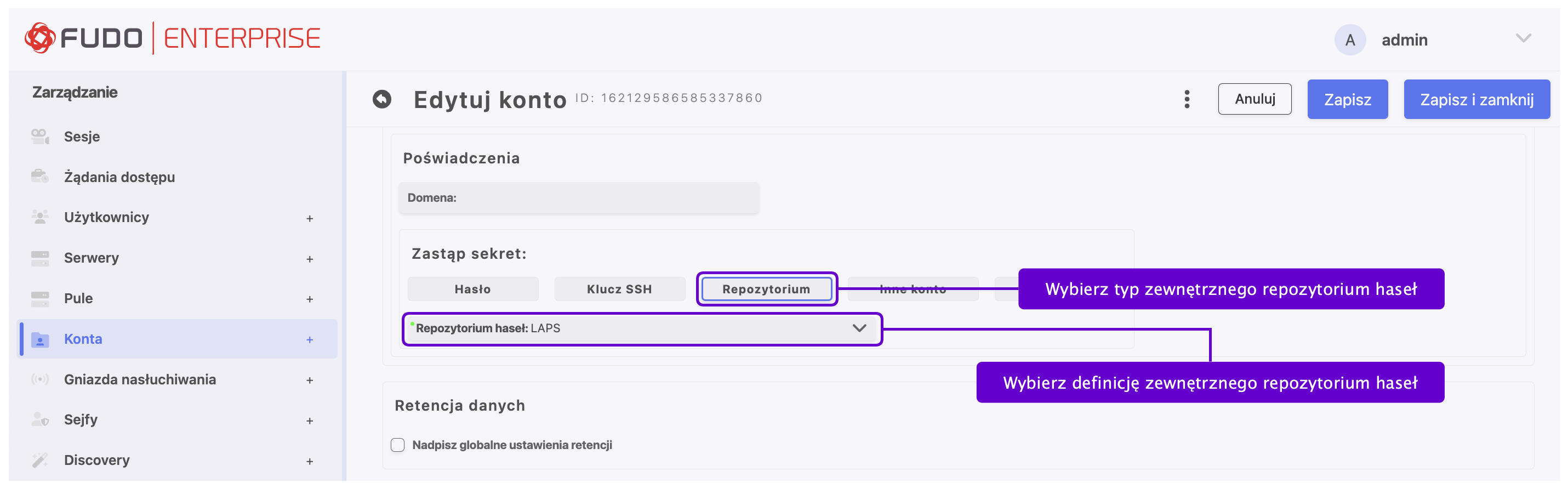Expand the Serwery submenu plus sign
The width and height of the screenshot is (1568, 494).
pyautogui.click(x=310, y=259)
